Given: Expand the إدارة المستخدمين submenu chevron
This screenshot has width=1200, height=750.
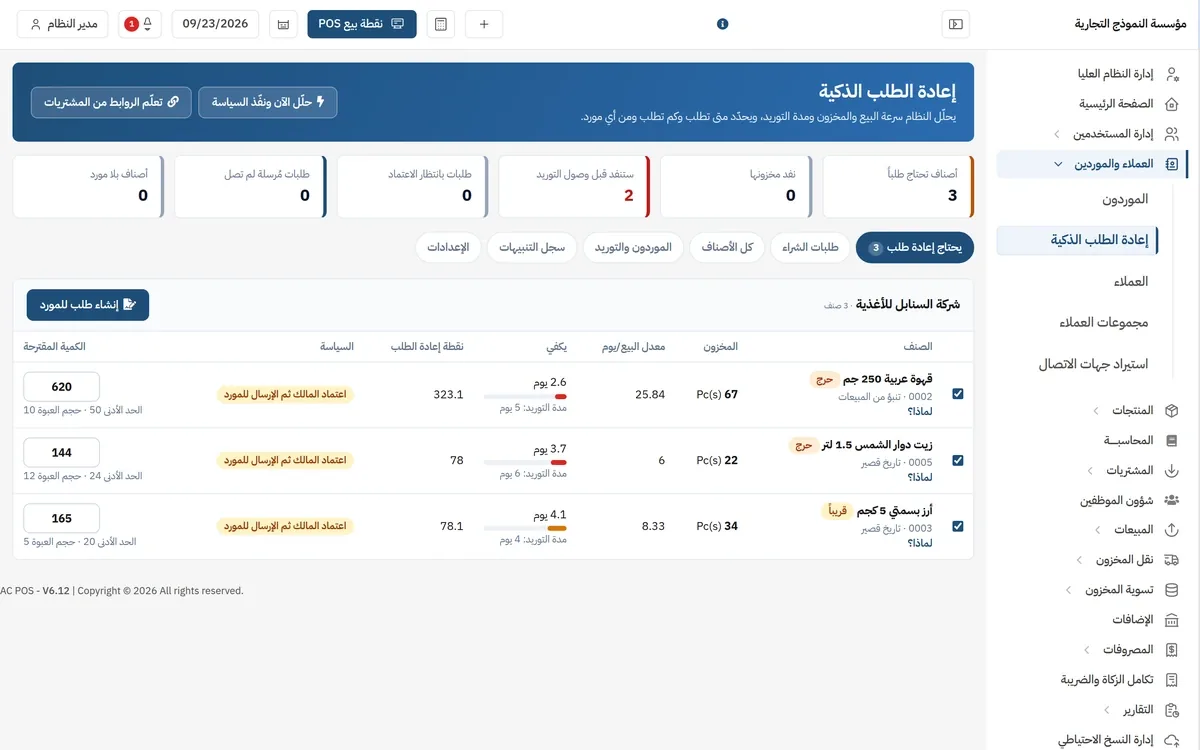Looking at the screenshot, I should 1057,134.
